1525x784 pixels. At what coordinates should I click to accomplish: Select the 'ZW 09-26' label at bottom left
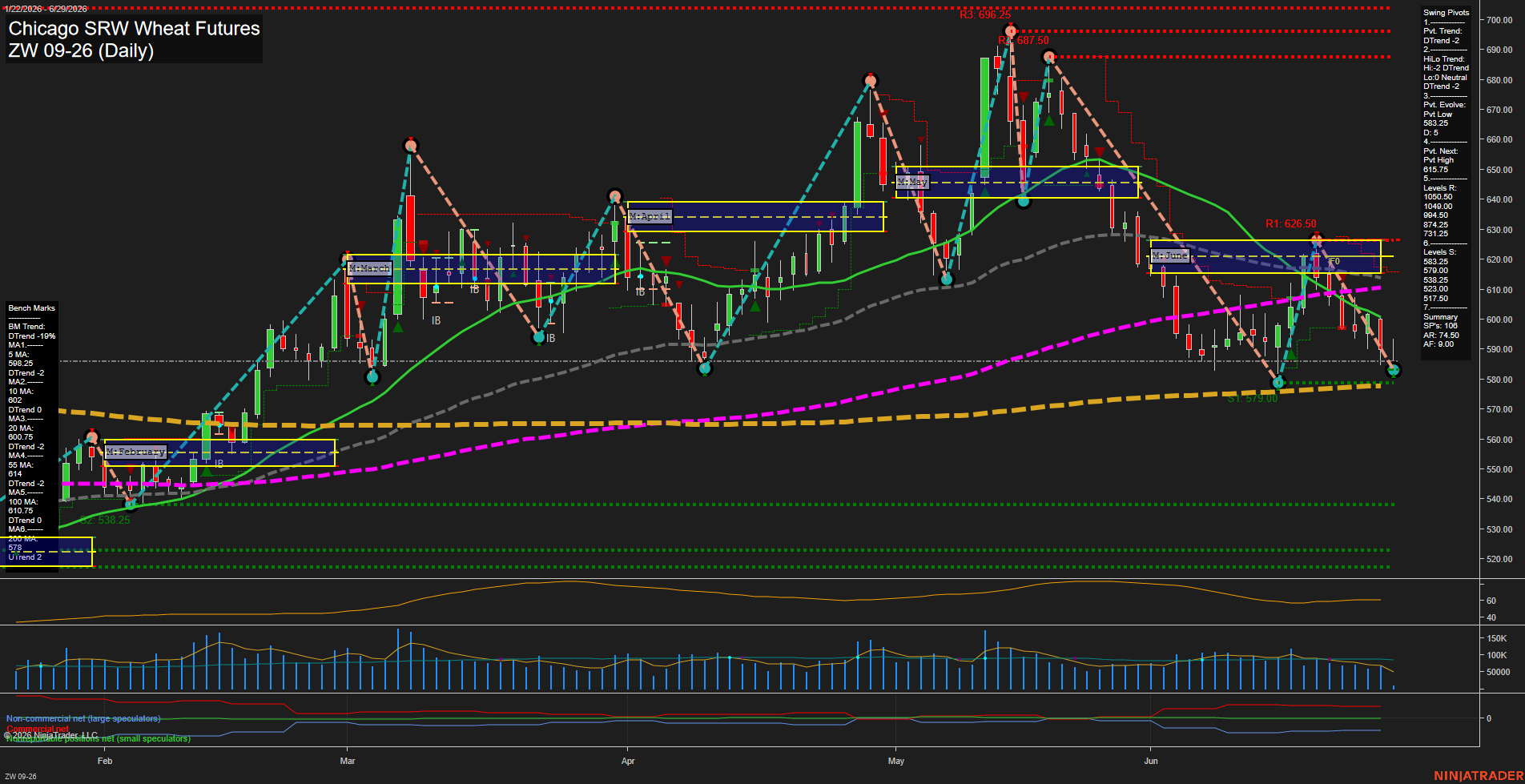click(x=21, y=777)
